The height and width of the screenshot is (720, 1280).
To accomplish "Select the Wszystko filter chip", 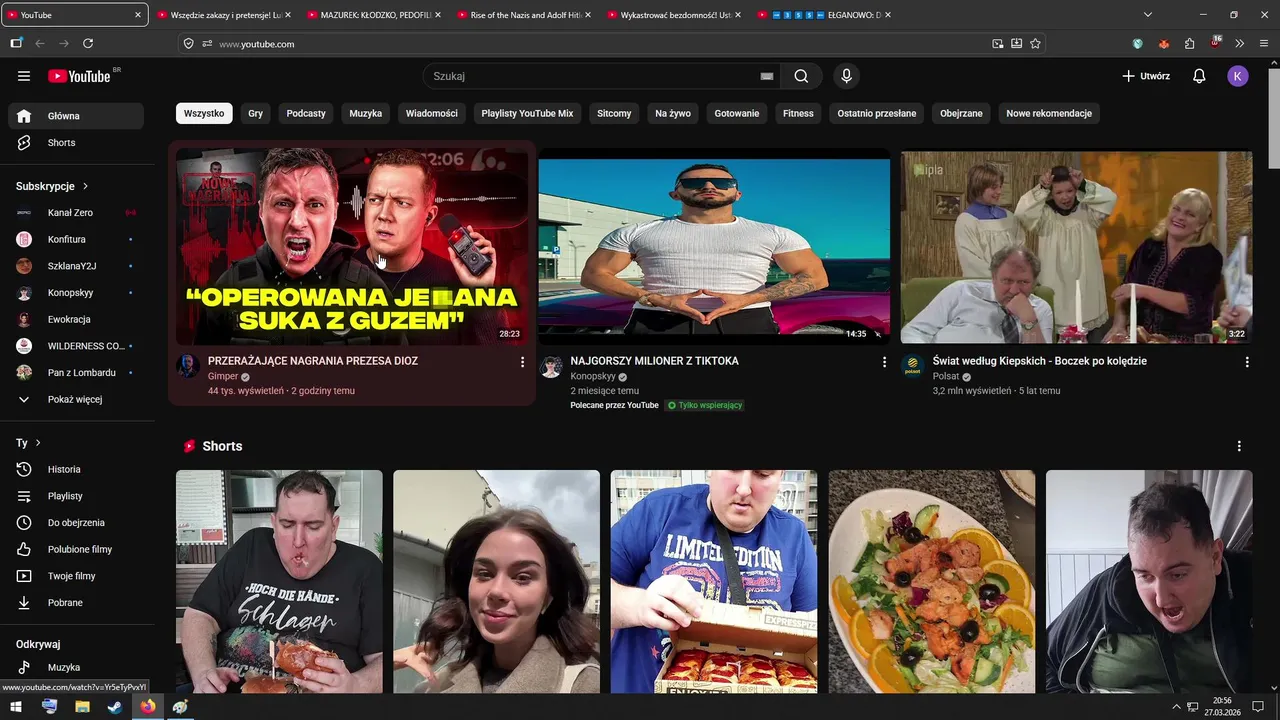I will coord(204,113).
